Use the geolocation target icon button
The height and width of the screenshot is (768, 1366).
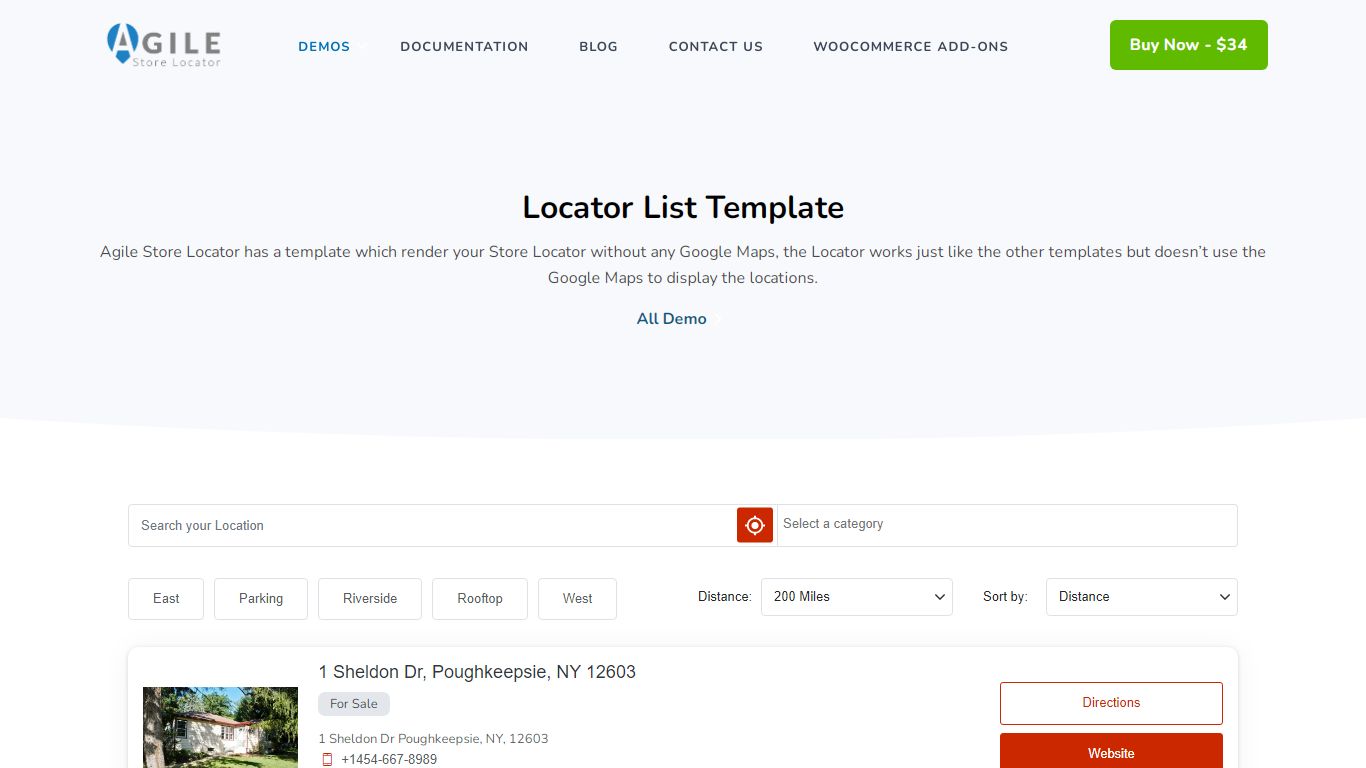click(x=755, y=525)
